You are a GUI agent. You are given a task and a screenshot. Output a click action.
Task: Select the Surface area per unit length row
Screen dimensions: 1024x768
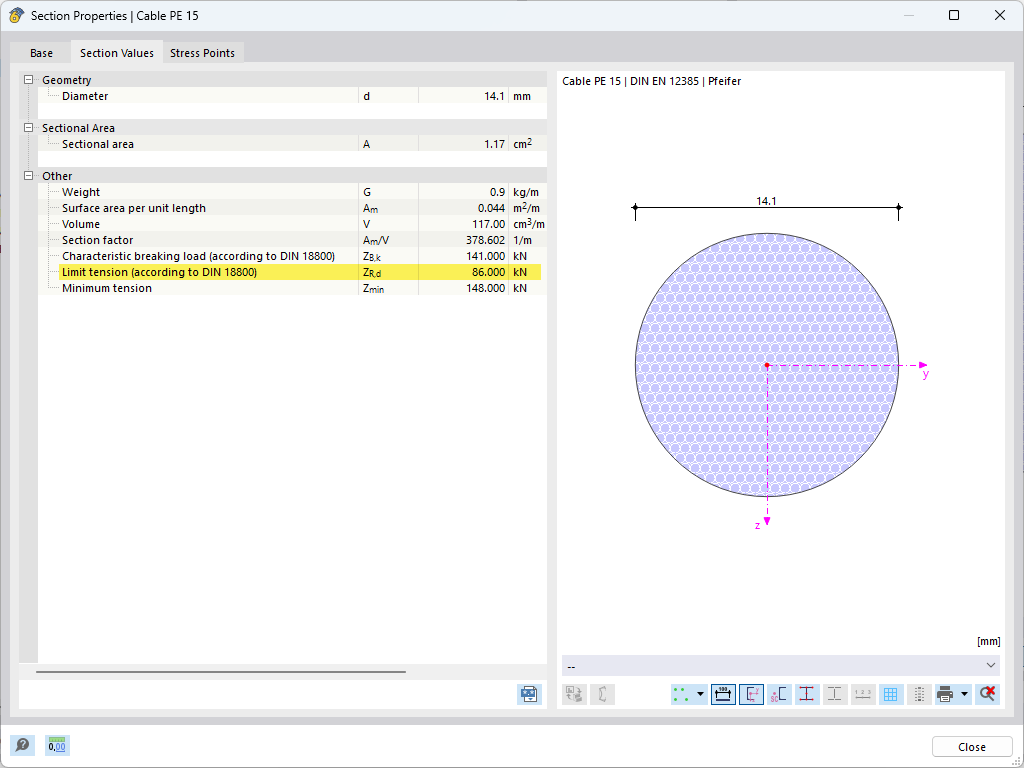[x=292, y=208]
